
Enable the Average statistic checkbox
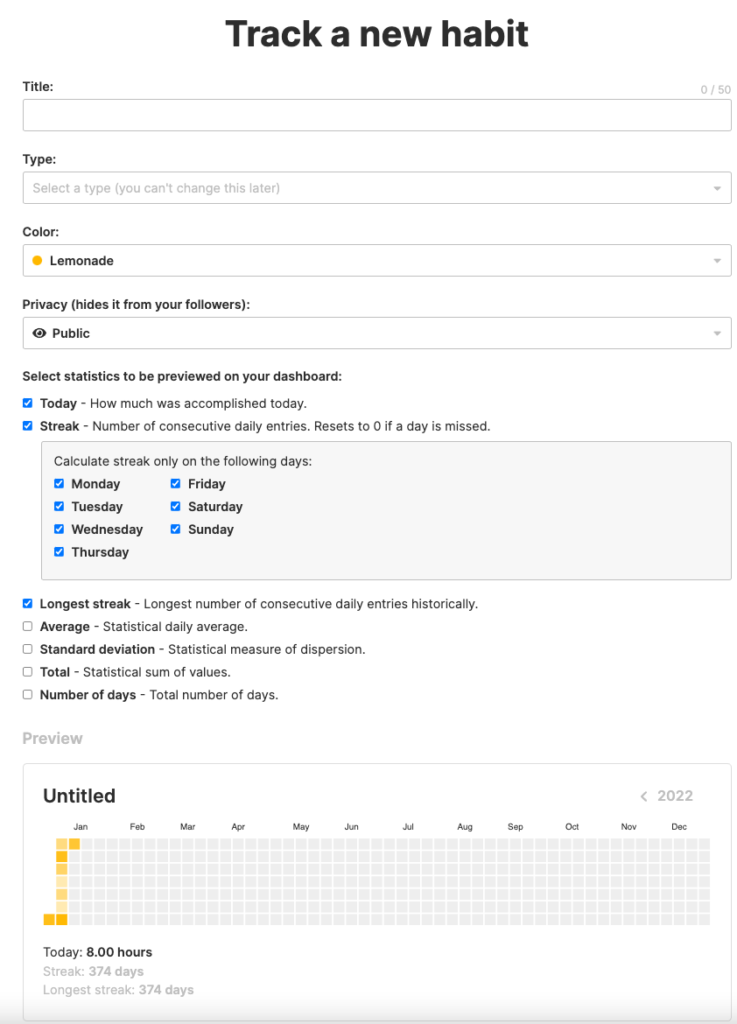click(x=28, y=627)
